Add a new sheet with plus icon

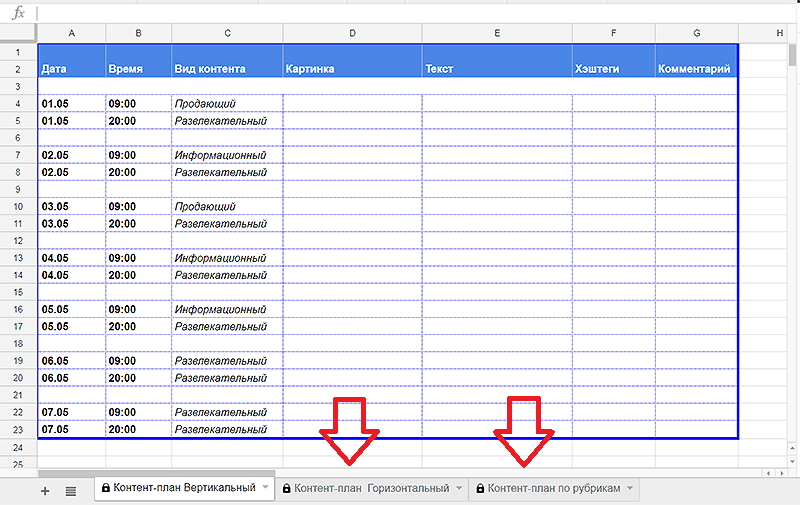tap(45, 491)
